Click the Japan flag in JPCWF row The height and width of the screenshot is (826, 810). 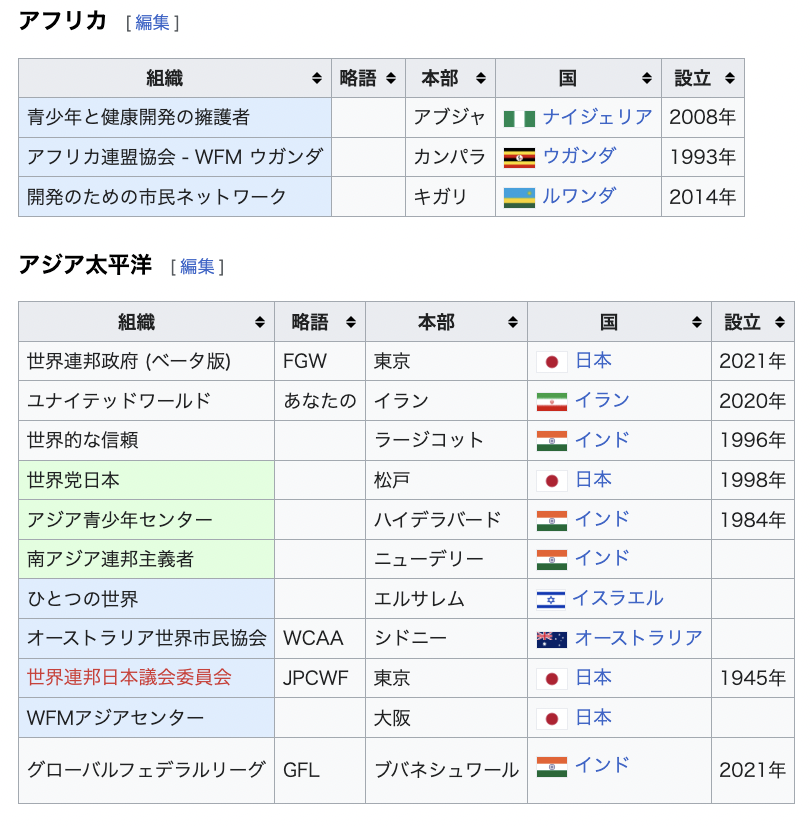[552, 679]
